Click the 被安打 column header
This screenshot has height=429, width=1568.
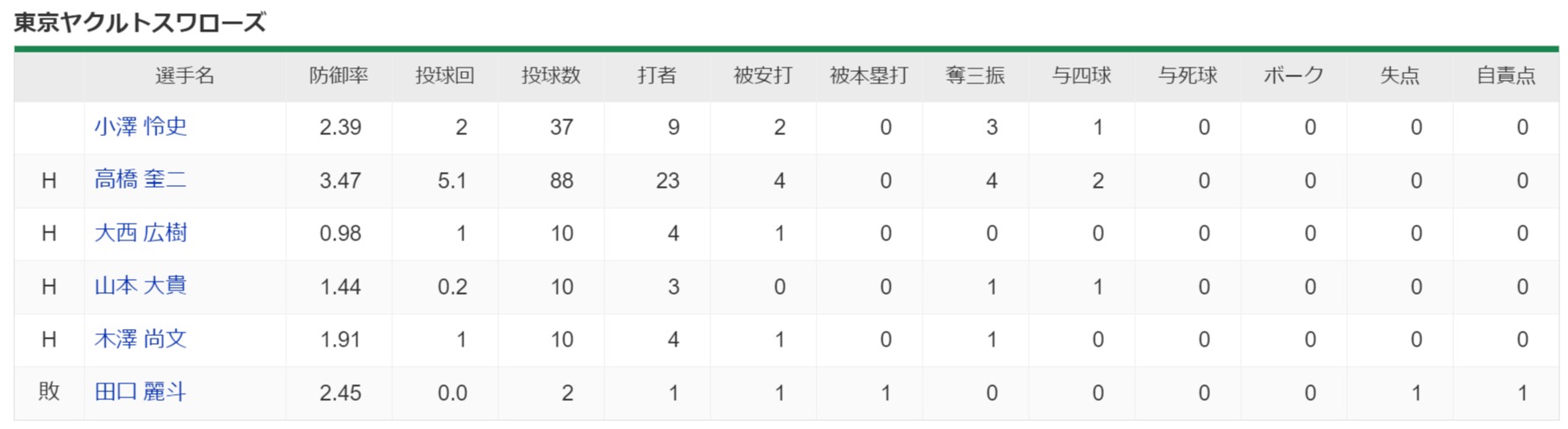tap(763, 76)
